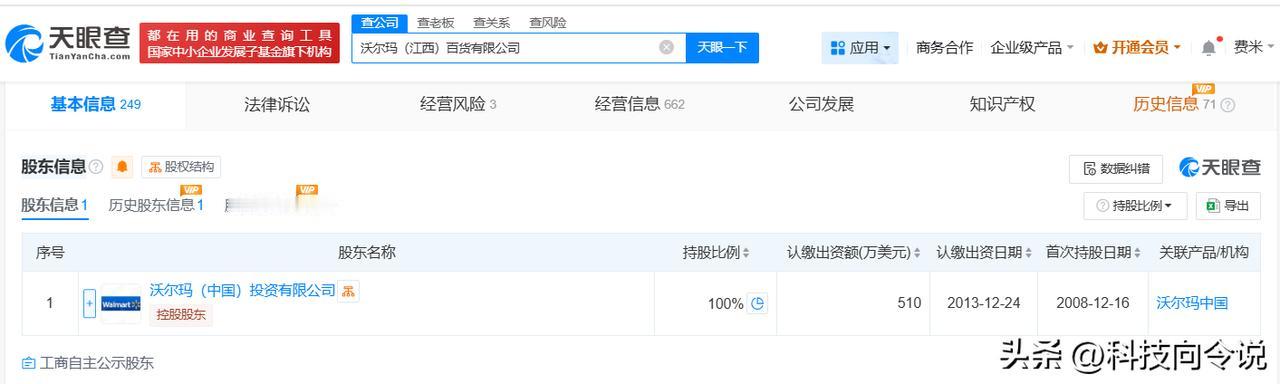Show the shareholding ratio pie chart icon
The width and height of the screenshot is (1280, 384).
coord(758,303)
